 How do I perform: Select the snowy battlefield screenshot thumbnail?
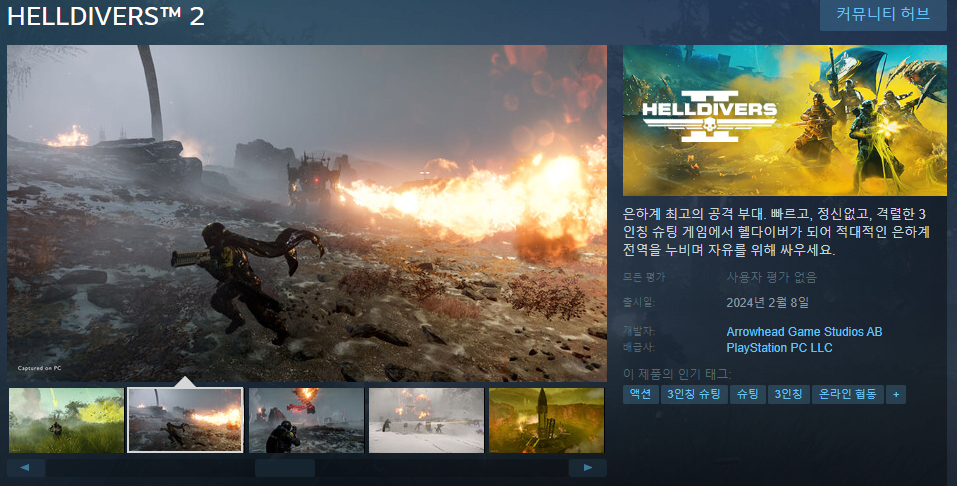point(426,420)
